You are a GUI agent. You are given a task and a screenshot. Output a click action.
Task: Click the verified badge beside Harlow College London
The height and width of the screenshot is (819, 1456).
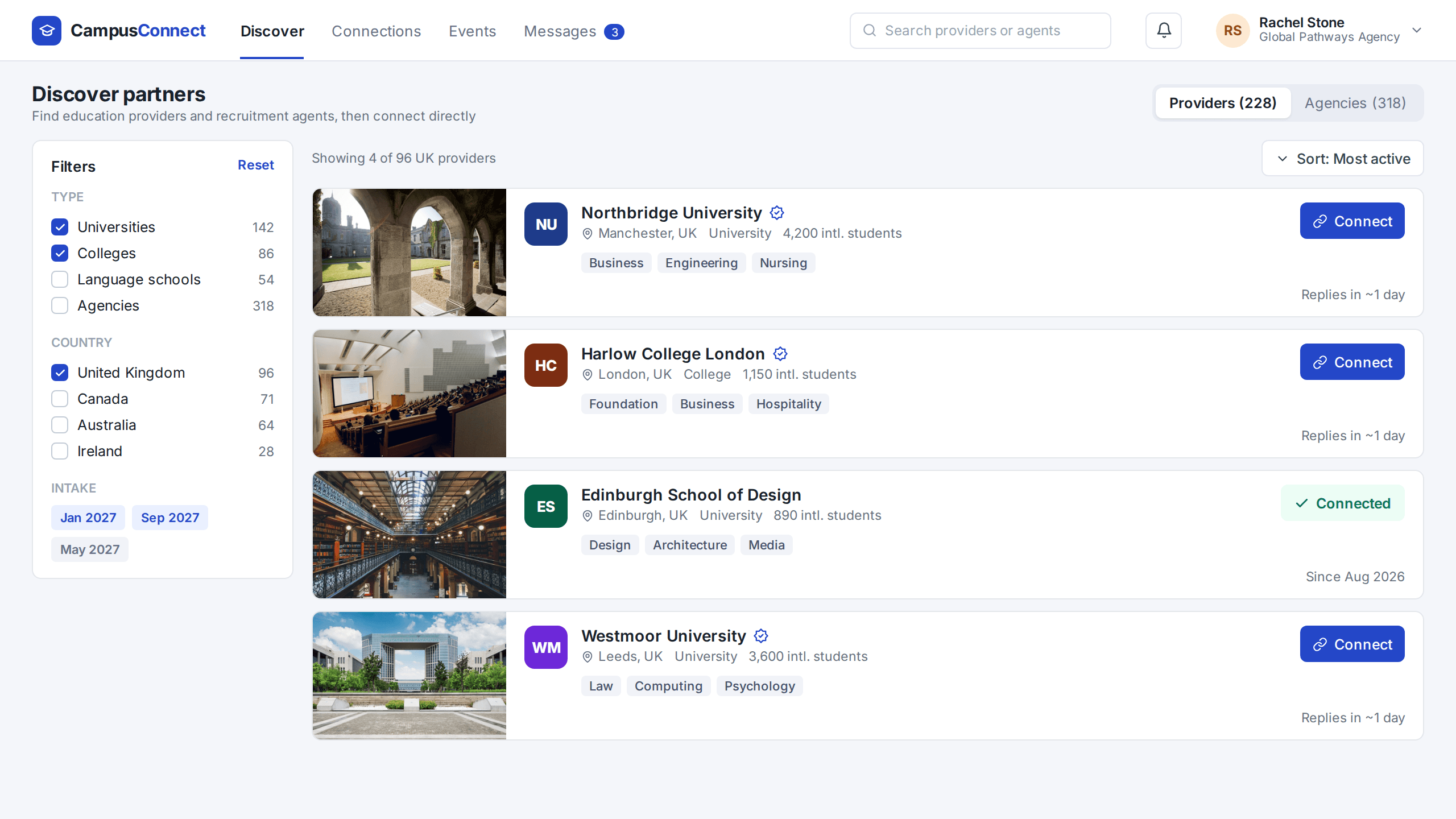click(780, 354)
